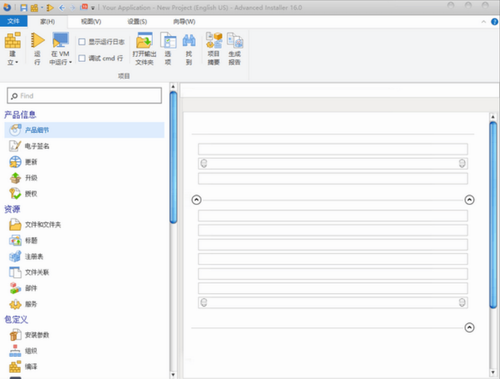The image size is (500, 379).
Task: Click the quick access Build bricks icon
Action: [x=34, y=7]
